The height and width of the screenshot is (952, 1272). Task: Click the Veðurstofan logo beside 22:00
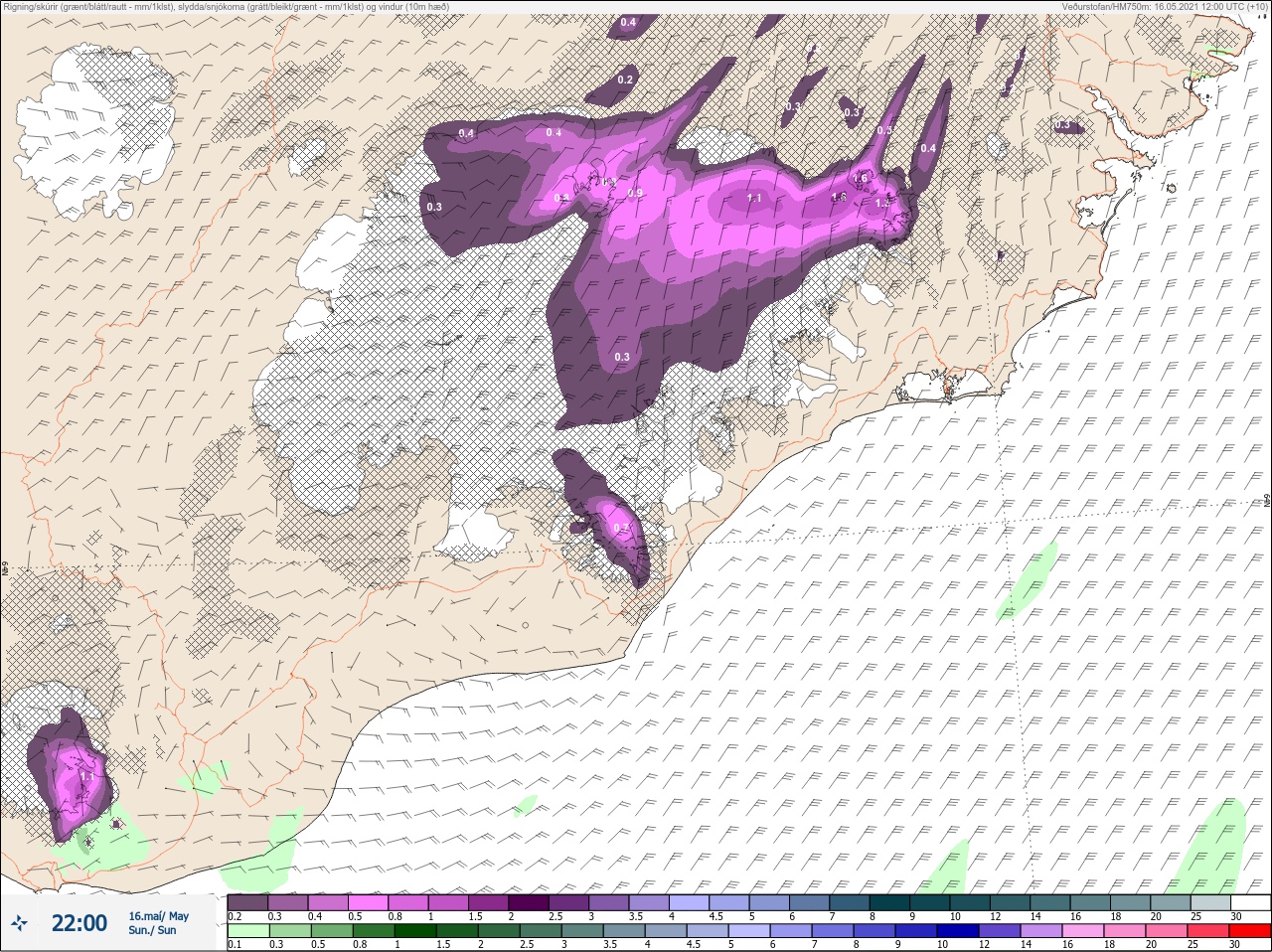pyautogui.click(x=19, y=923)
